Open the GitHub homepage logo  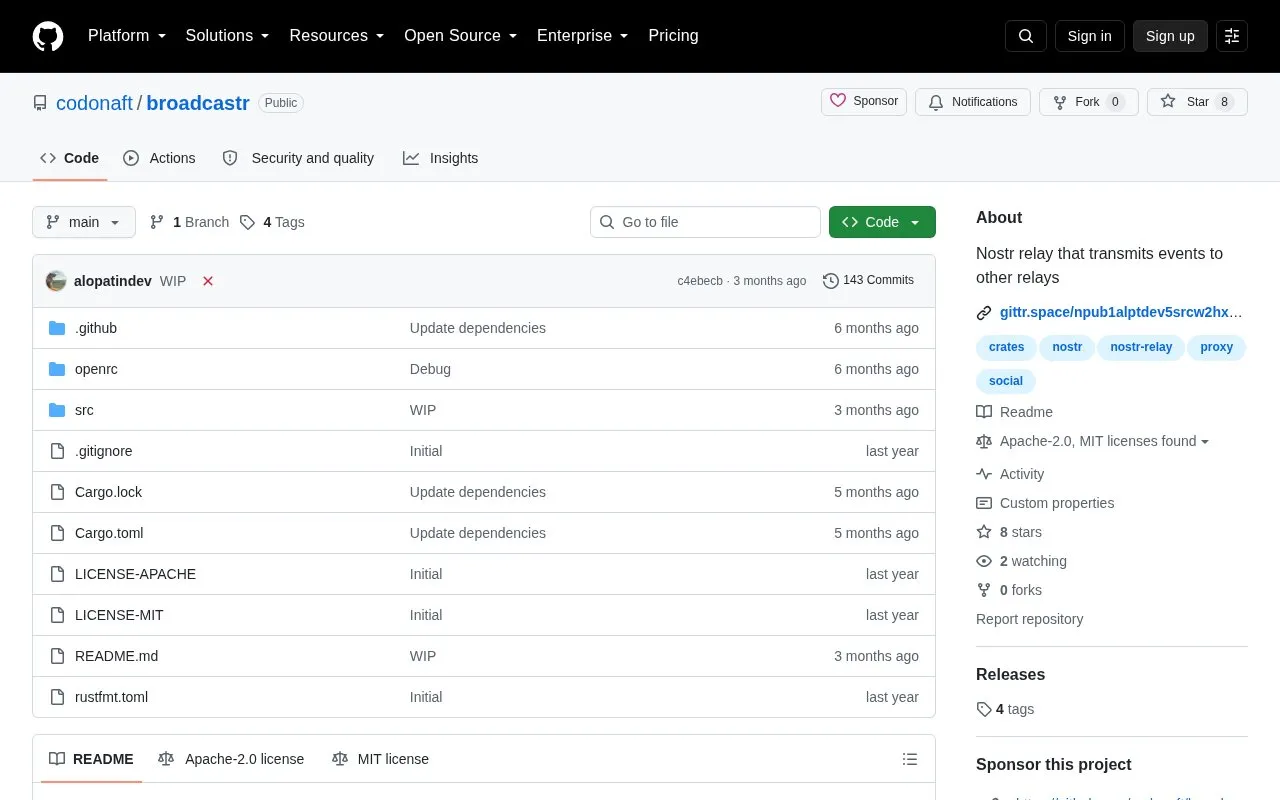coord(48,36)
